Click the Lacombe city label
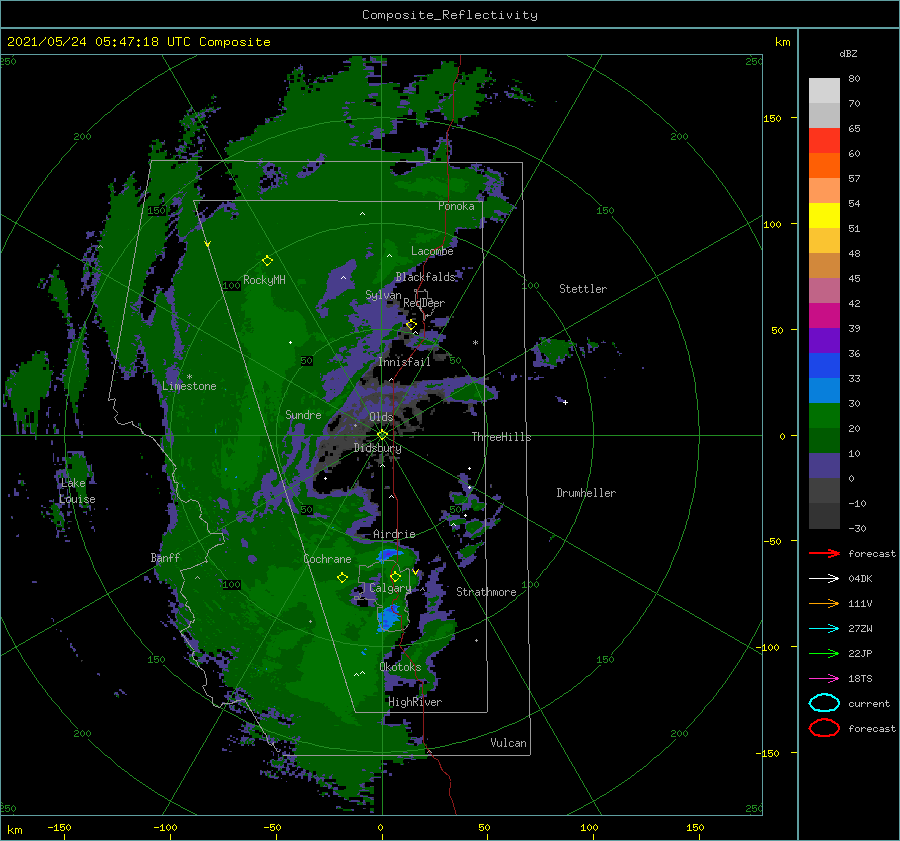Viewport: 900px width, 841px height. pyautogui.click(x=432, y=251)
